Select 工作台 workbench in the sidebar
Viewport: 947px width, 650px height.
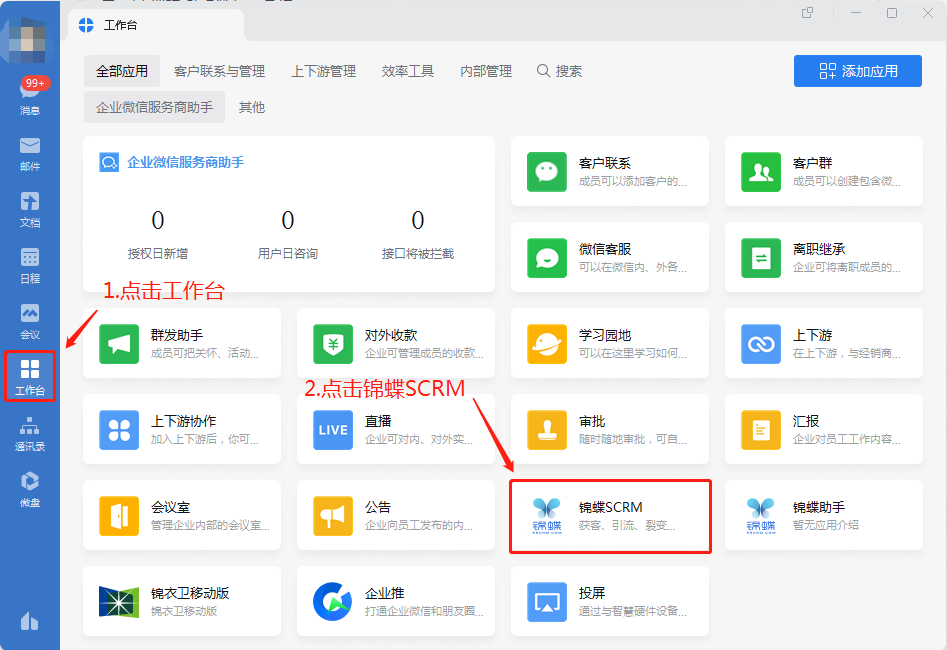tap(30, 377)
